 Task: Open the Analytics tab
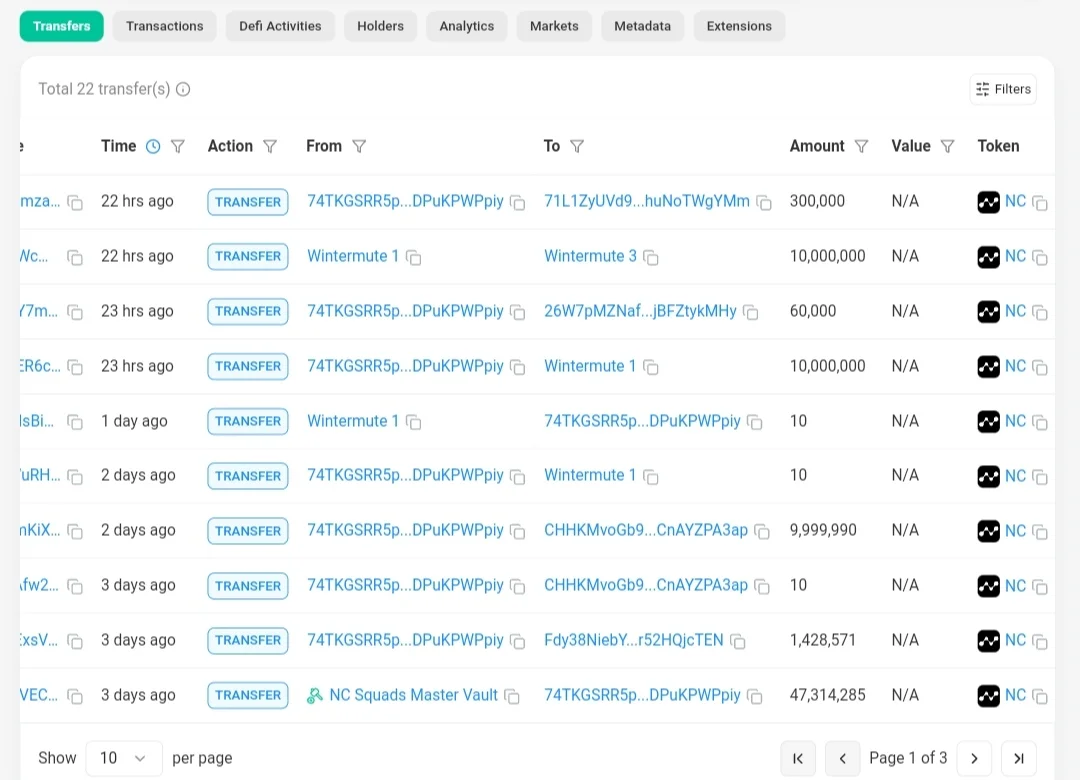(467, 26)
